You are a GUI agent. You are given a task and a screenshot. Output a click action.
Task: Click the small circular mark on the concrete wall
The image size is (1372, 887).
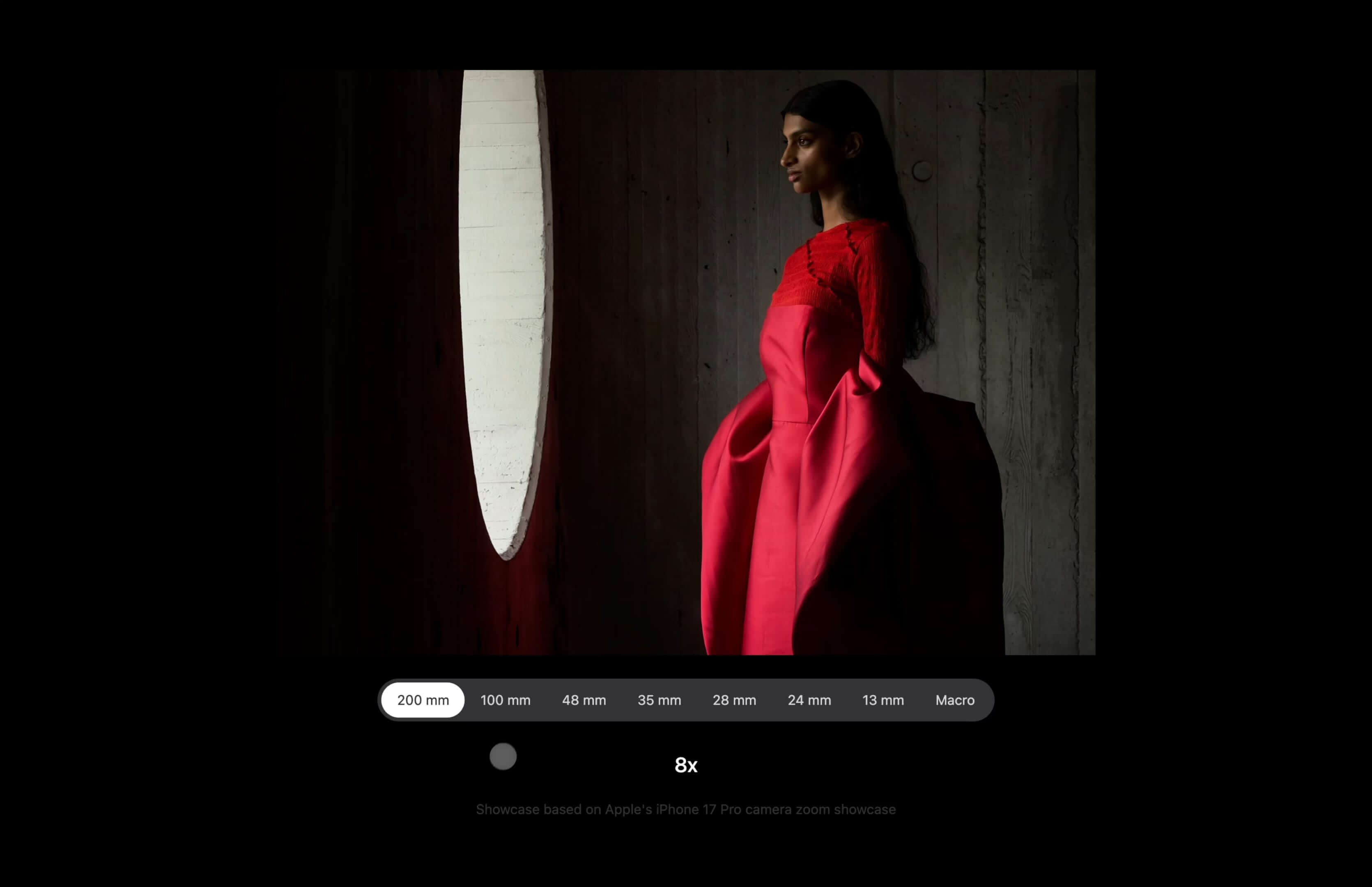[x=922, y=170]
